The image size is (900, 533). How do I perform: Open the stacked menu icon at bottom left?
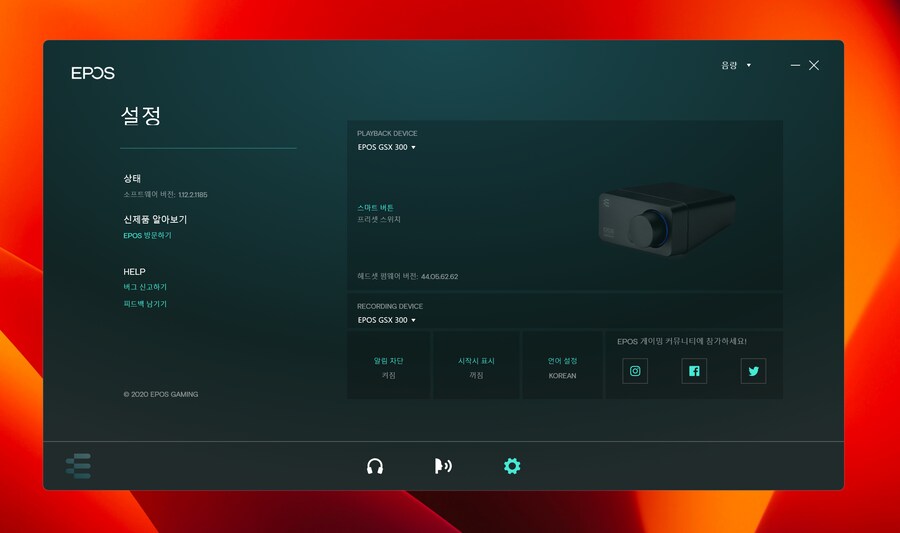coord(79,466)
